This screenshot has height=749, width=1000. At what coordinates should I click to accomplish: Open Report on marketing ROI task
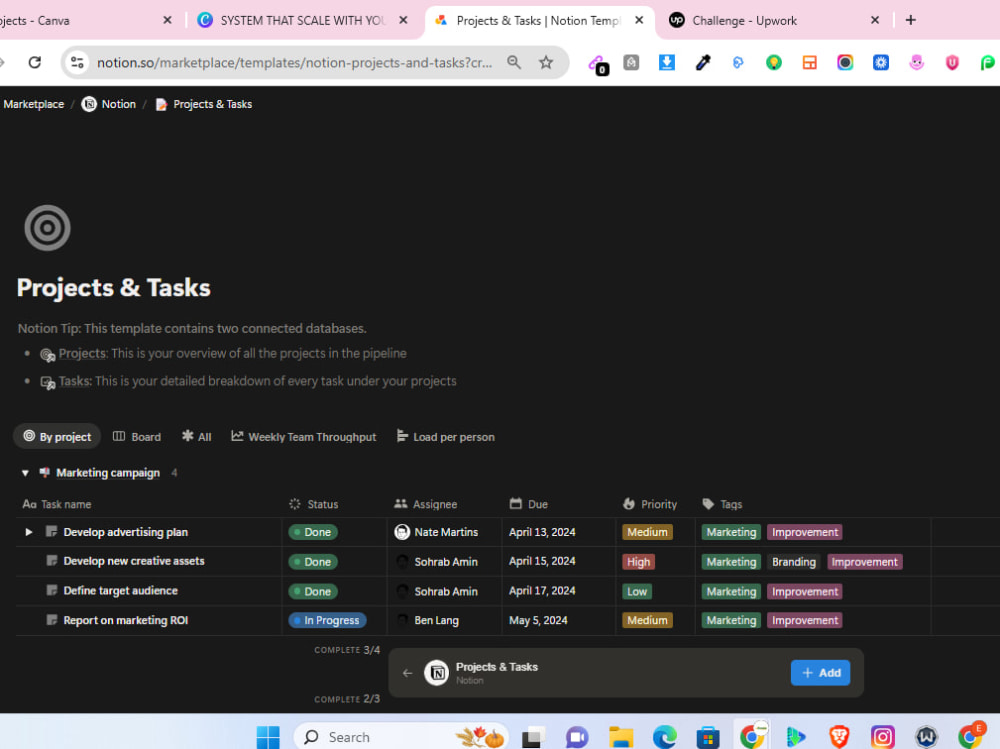pyautogui.click(x=126, y=620)
